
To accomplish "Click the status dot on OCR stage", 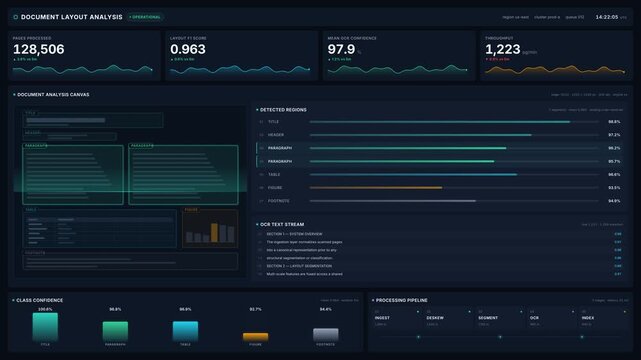I will click(x=573, y=312).
